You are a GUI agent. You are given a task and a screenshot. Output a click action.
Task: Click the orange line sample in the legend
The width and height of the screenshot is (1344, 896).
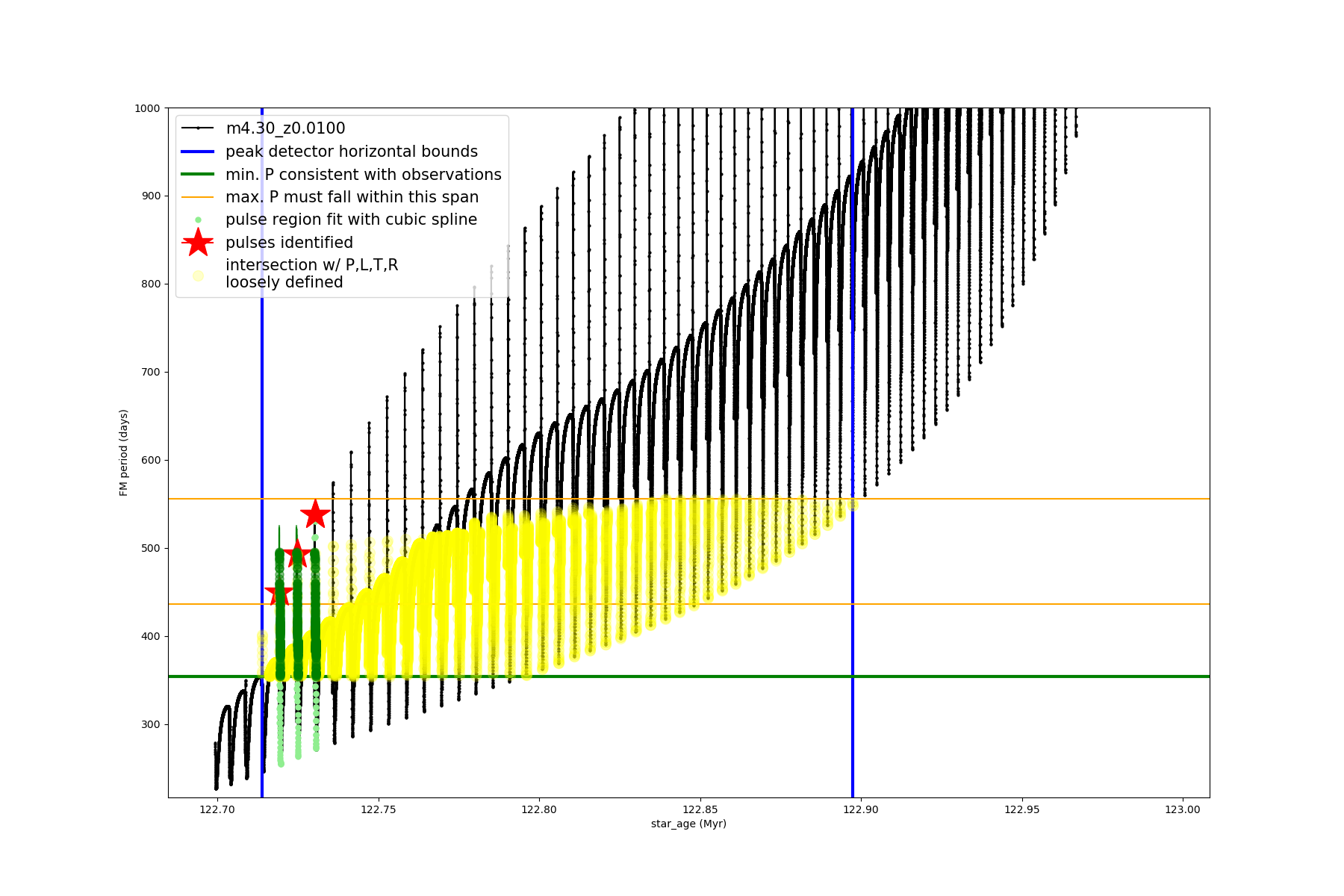pos(198,197)
